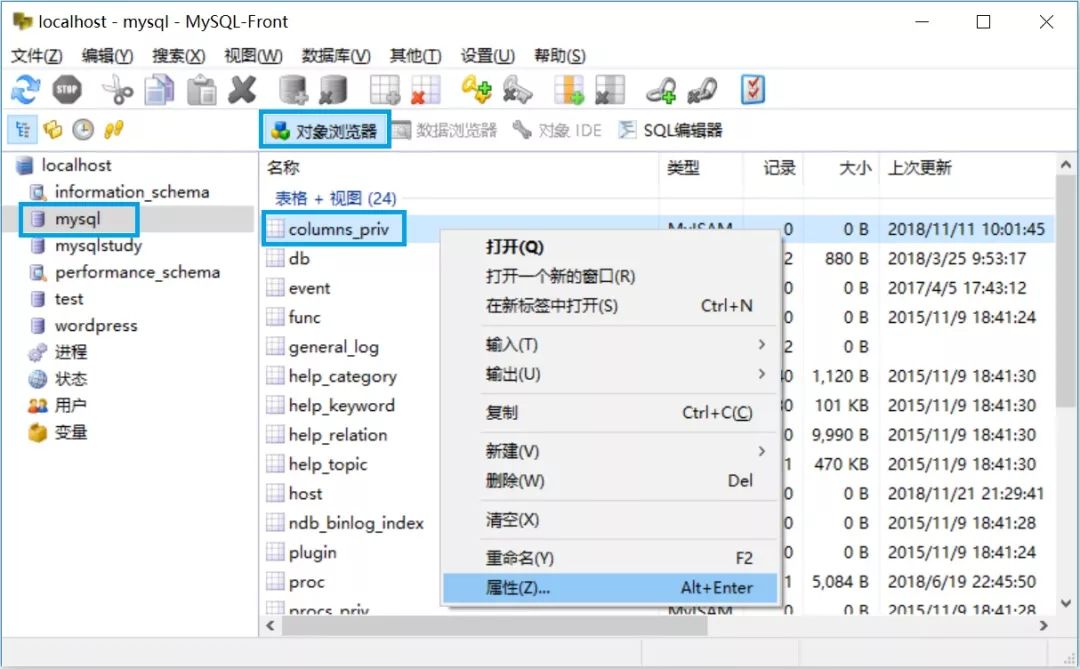
Task: Open the 编辑(Y) menu
Action: [x=107, y=56]
